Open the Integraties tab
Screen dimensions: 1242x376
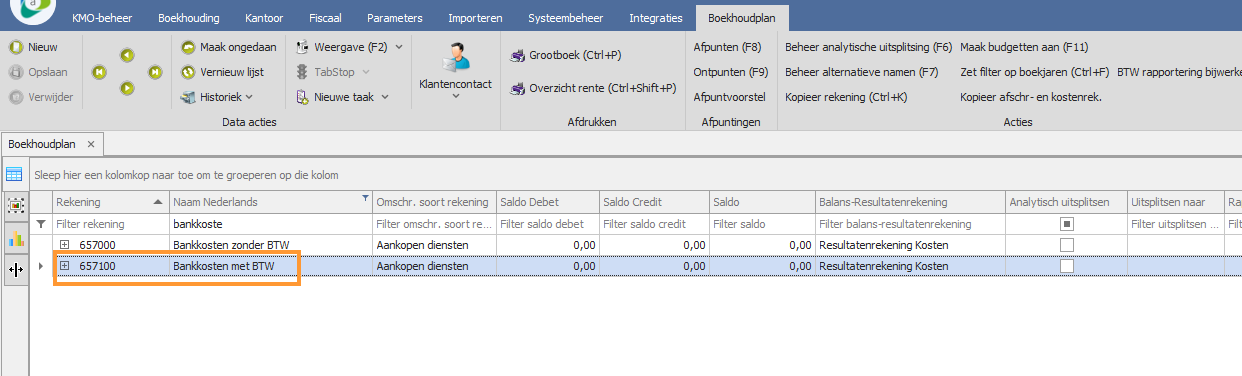(656, 18)
